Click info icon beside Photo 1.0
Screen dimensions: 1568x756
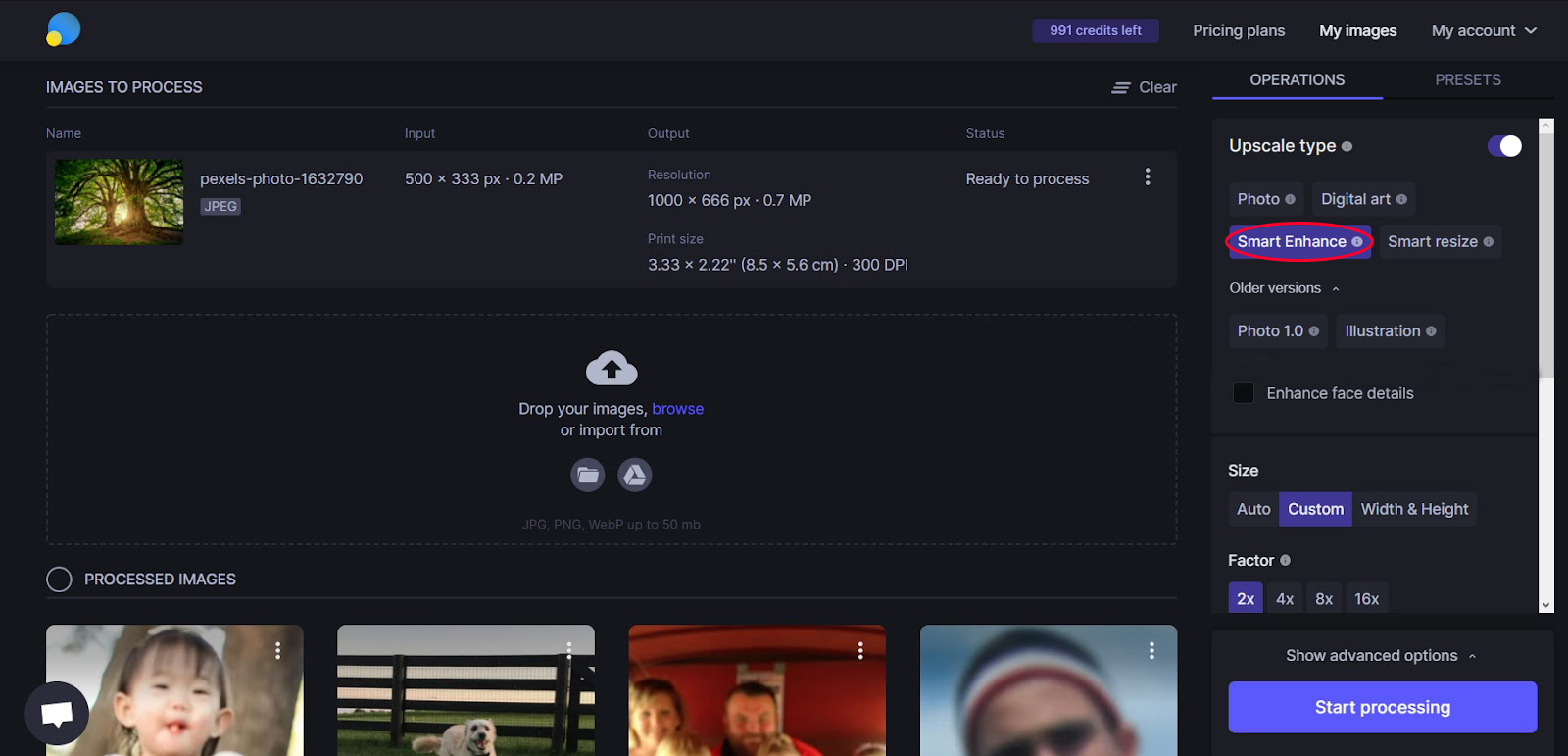pyautogui.click(x=1314, y=331)
